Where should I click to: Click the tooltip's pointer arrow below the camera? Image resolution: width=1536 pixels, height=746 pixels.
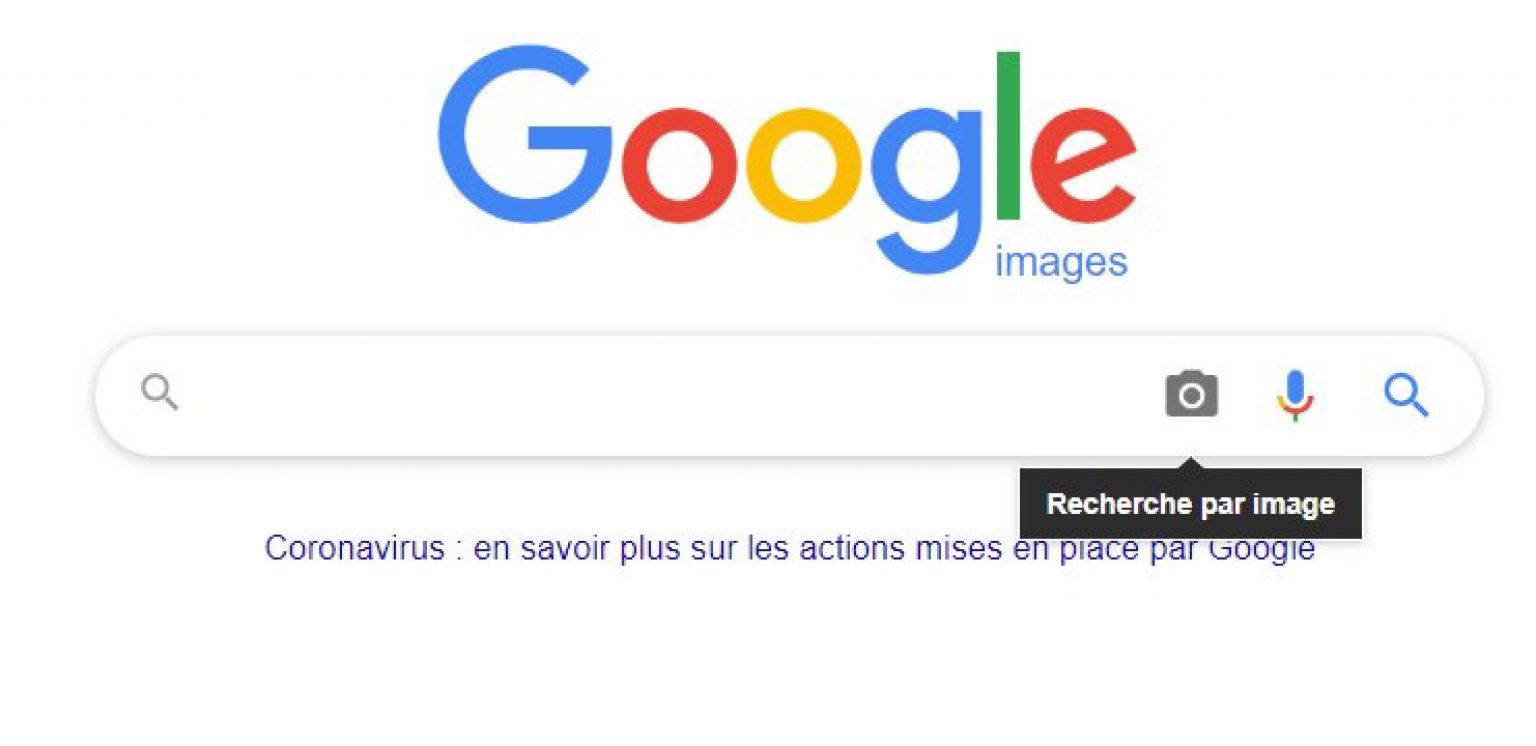[1191, 463]
